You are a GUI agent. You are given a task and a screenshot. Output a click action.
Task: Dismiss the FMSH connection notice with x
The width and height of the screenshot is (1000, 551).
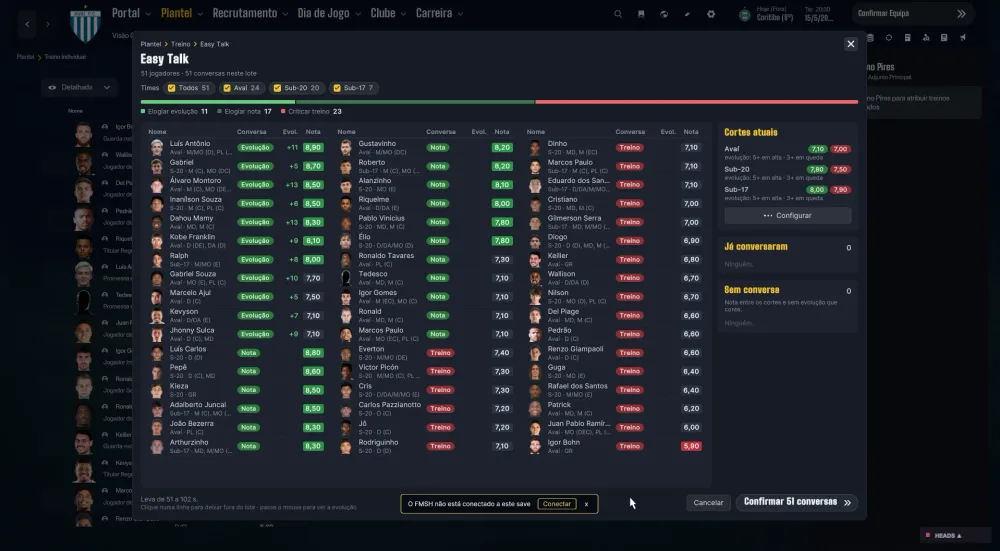(x=586, y=504)
